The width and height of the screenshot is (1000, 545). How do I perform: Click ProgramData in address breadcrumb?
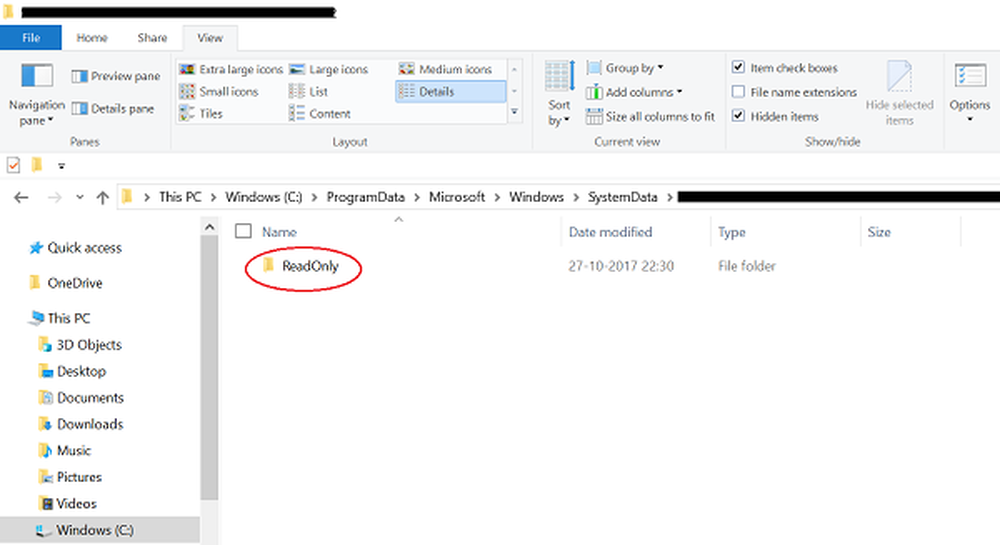click(365, 198)
